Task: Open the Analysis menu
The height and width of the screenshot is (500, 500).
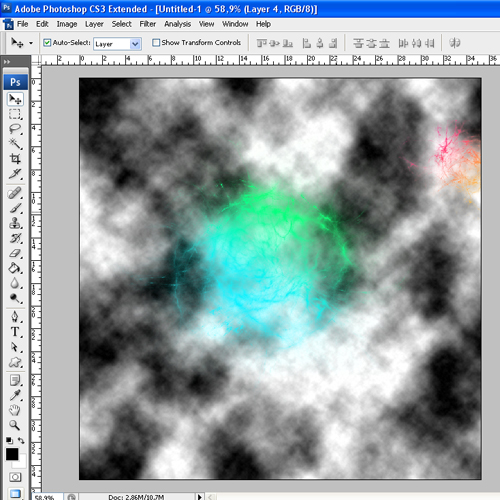Action: coord(178,24)
